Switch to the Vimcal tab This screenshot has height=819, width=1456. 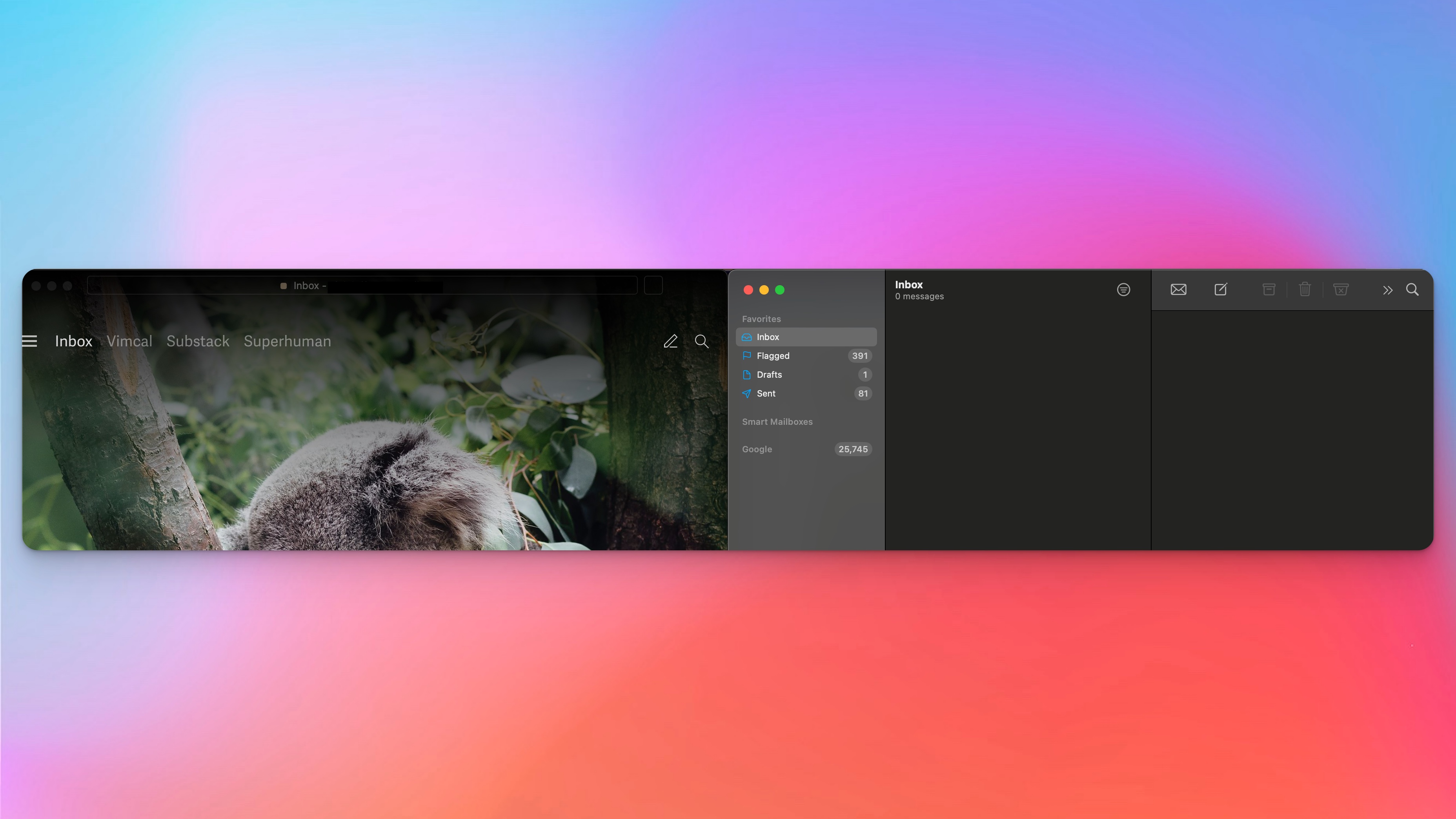pyautogui.click(x=129, y=341)
